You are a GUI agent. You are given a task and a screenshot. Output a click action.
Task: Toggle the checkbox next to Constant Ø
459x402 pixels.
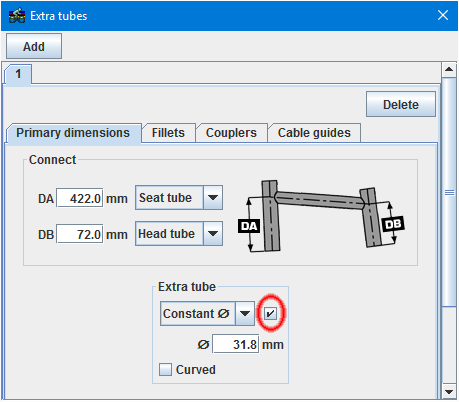point(270,313)
